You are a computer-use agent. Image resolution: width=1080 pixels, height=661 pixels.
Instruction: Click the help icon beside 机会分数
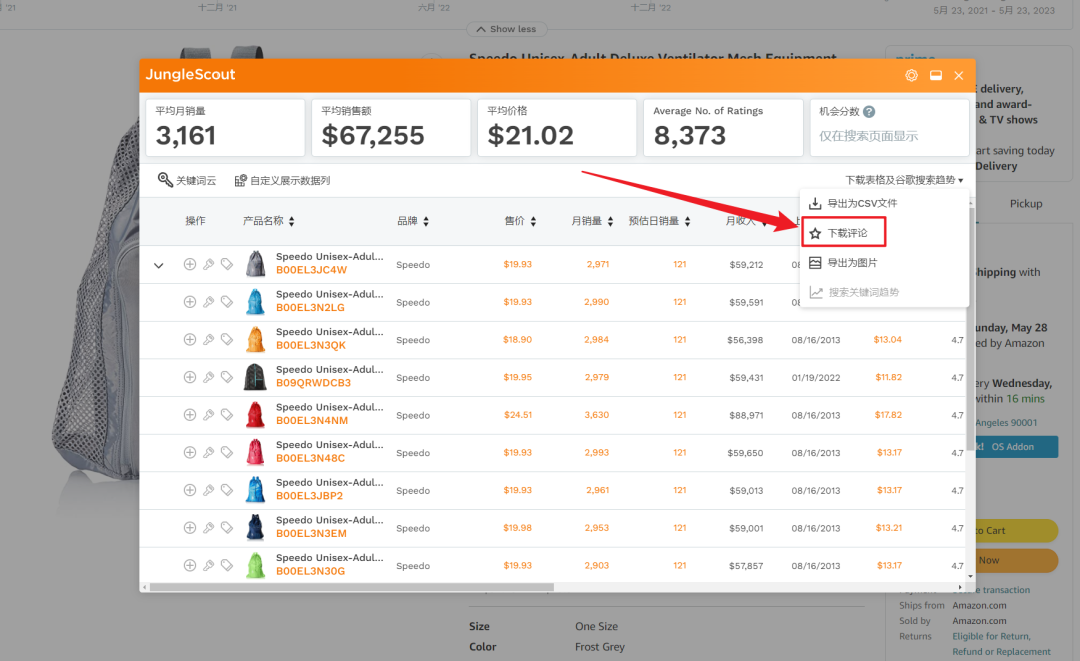point(869,112)
